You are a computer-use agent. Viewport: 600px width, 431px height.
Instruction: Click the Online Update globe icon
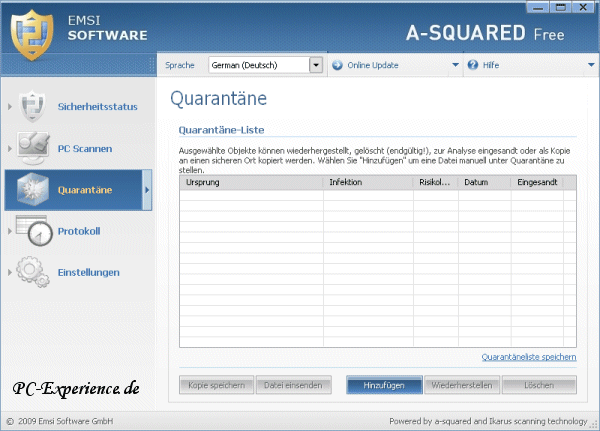[337, 65]
